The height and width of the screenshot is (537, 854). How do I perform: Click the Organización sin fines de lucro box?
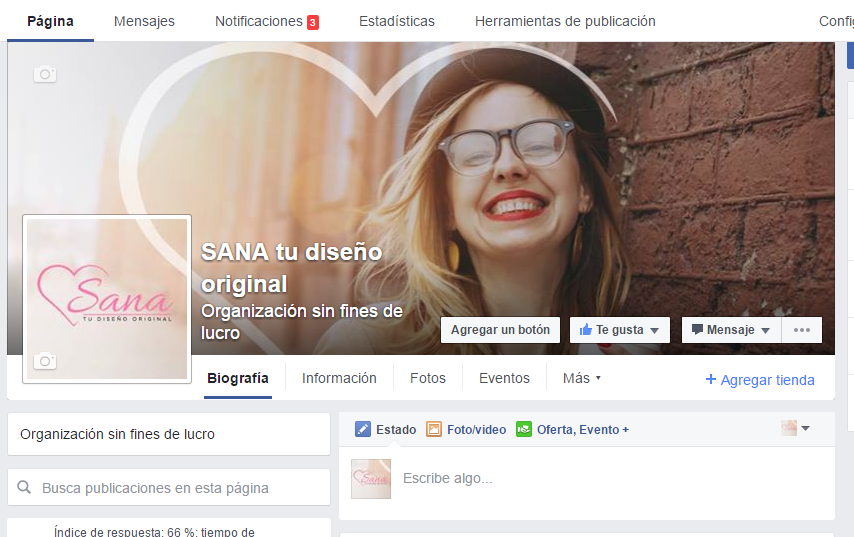click(x=169, y=434)
